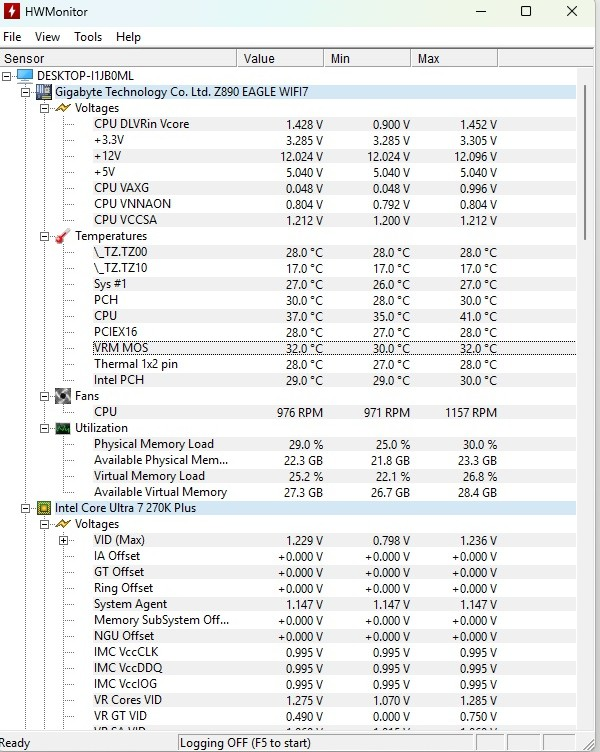The width and height of the screenshot is (600, 752).
Task: Select the IMC VccDDQ row
Action: tap(334, 668)
